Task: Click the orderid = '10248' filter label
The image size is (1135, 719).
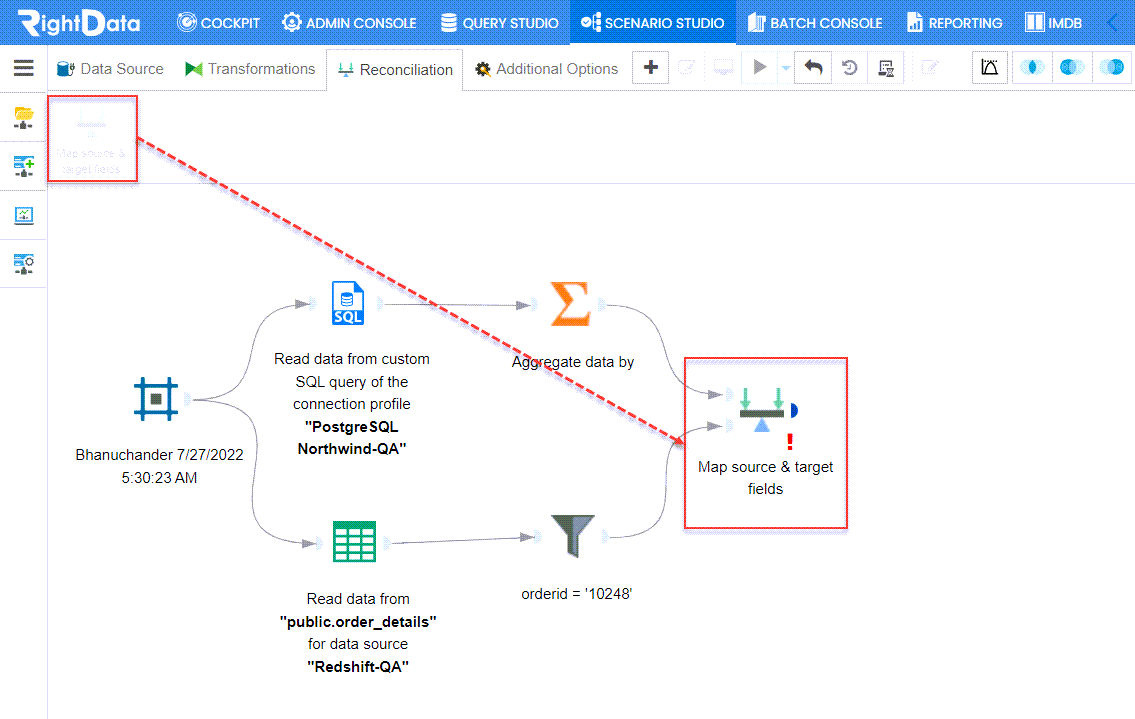Action: coord(576,594)
